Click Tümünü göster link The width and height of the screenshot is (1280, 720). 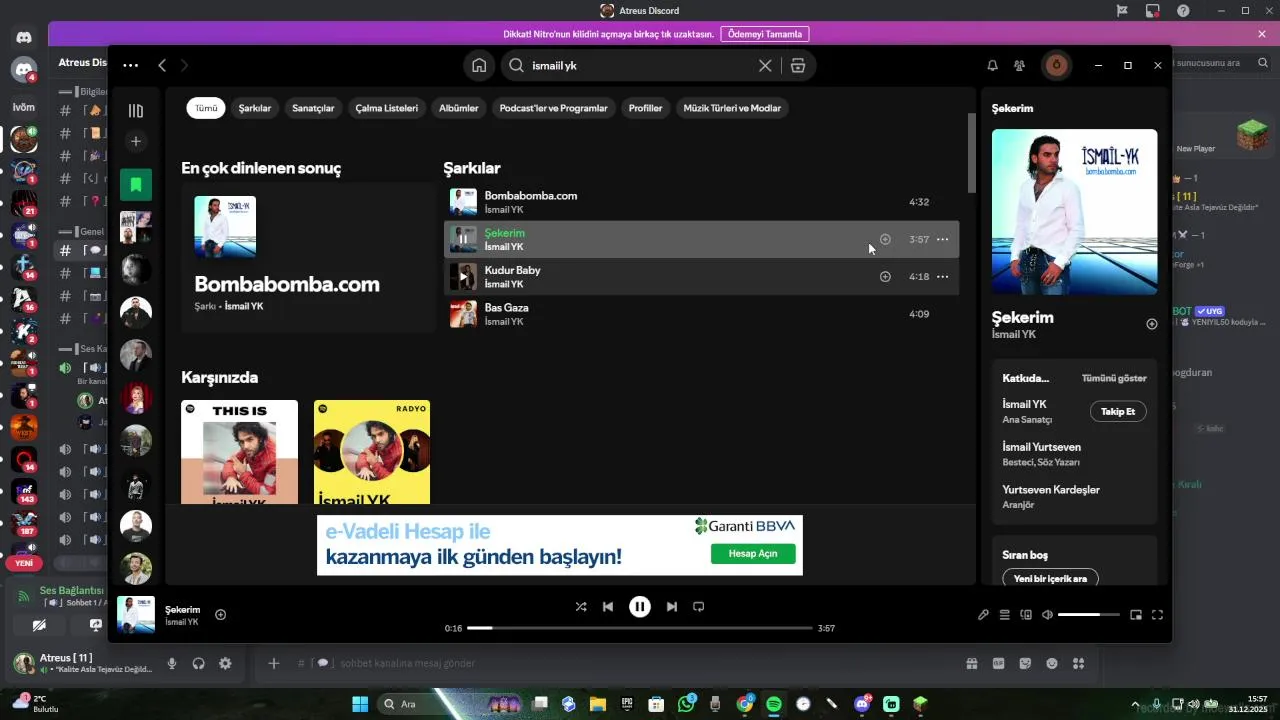click(x=1114, y=378)
